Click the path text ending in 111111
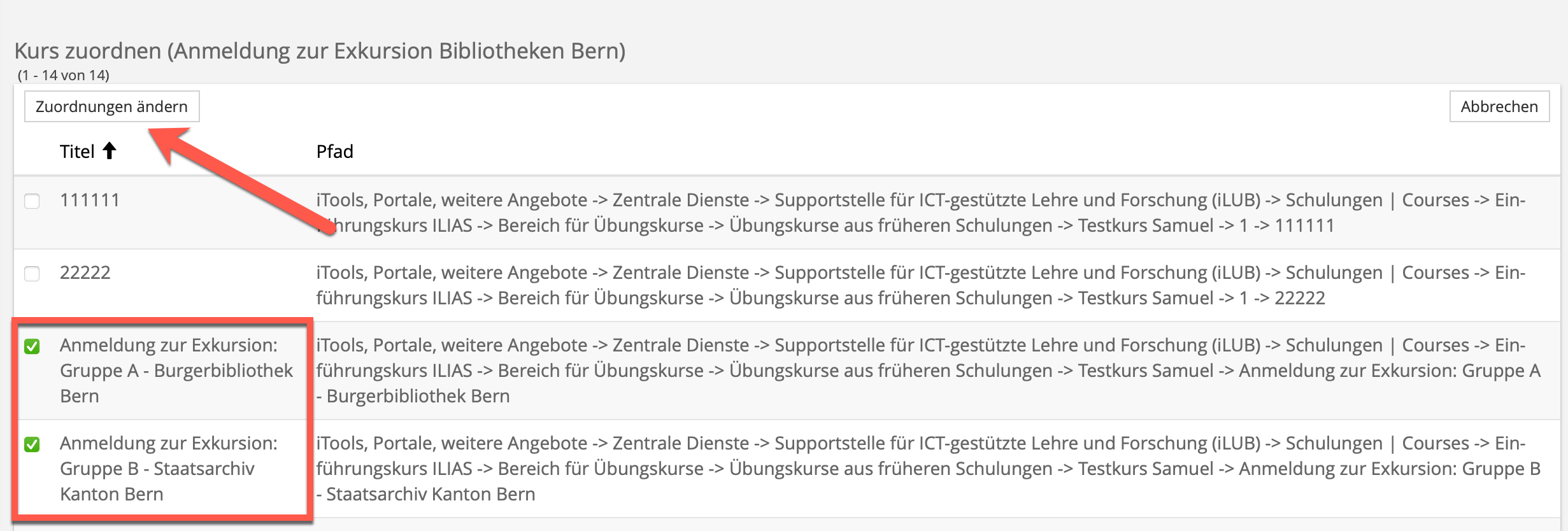The width and height of the screenshot is (1568, 531). [x=920, y=213]
